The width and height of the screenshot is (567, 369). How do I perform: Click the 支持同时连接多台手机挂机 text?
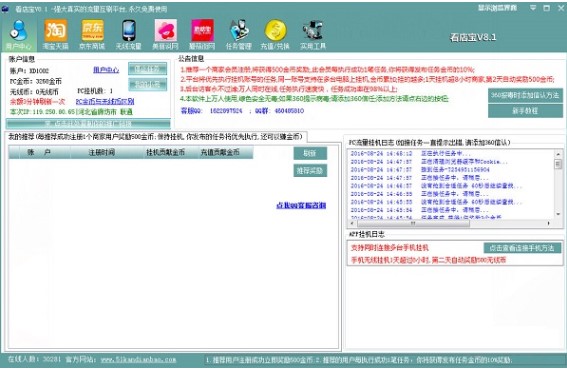coord(389,248)
